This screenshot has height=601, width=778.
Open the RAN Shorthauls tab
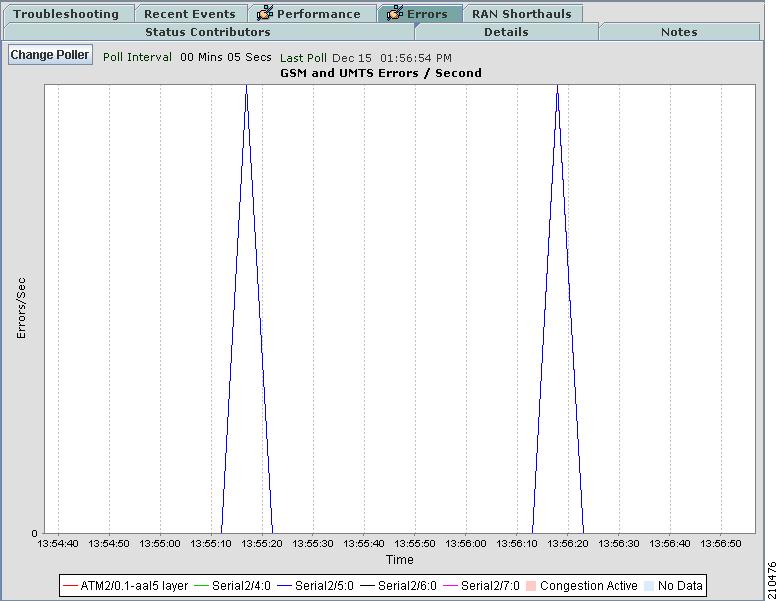521,14
